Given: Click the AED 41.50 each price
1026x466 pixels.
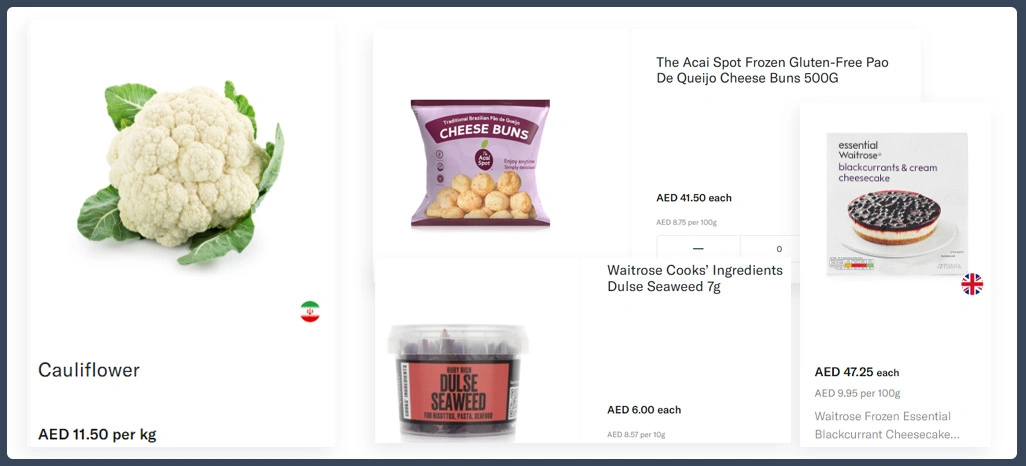Looking at the screenshot, I should (x=694, y=198).
